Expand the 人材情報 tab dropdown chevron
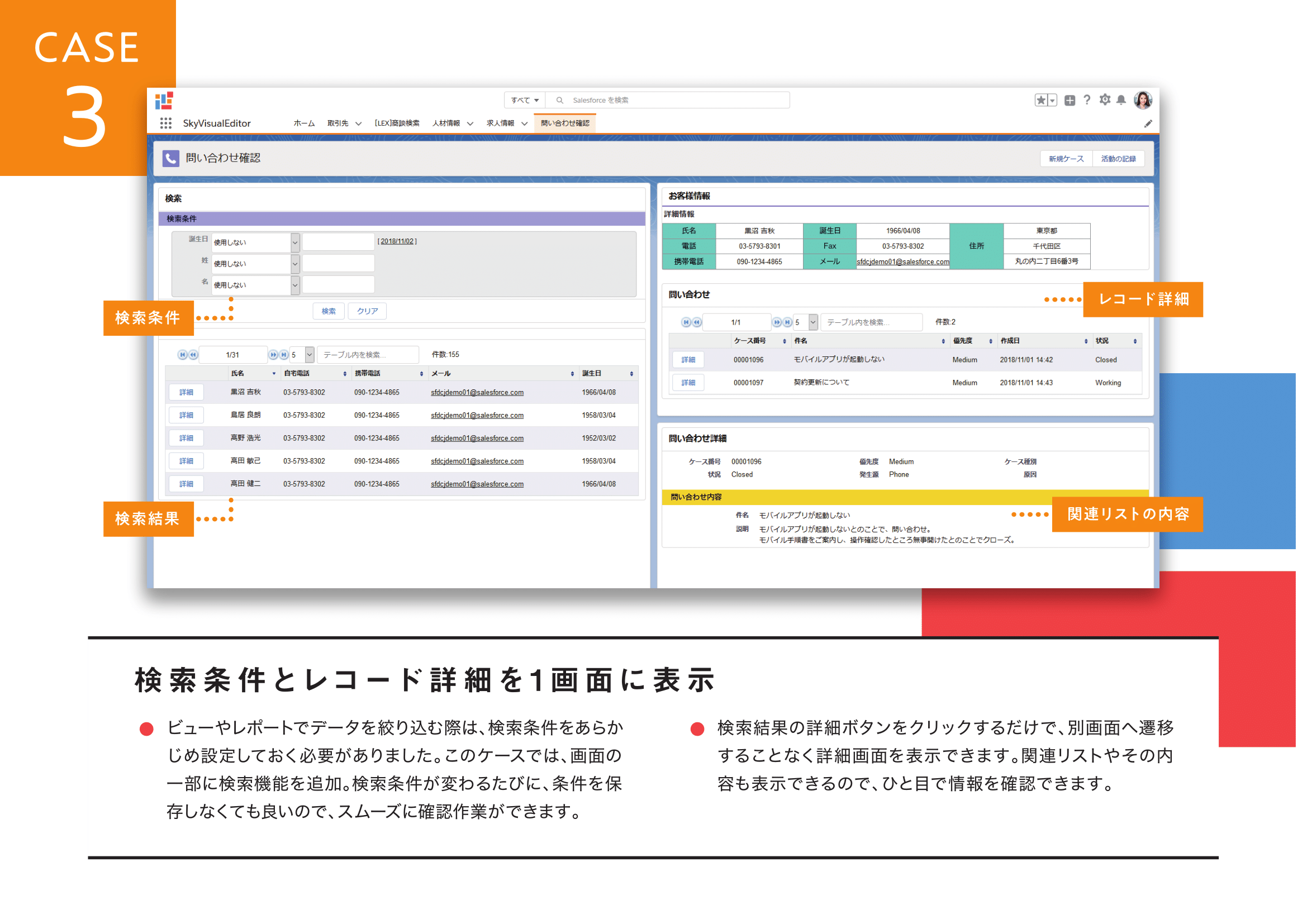 [469, 123]
